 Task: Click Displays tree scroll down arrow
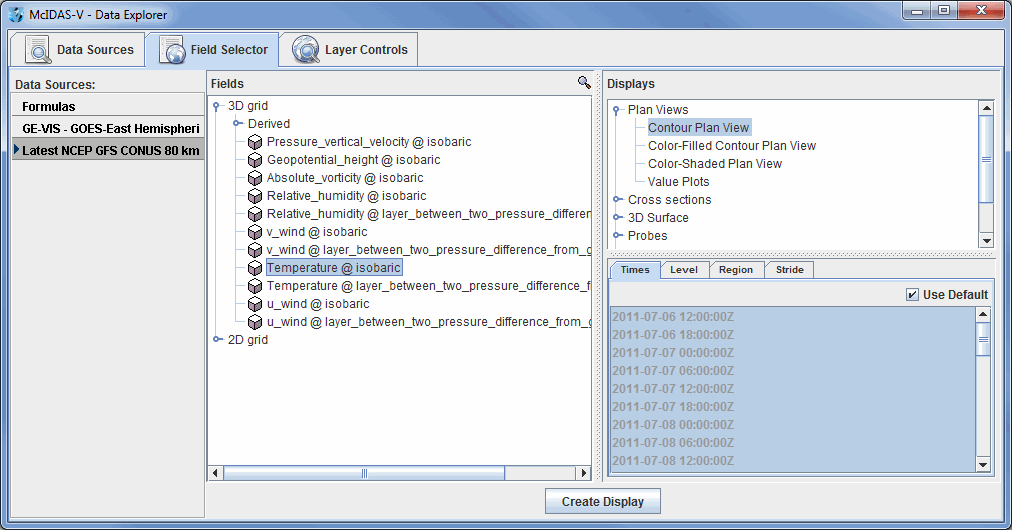pos(986,240)
